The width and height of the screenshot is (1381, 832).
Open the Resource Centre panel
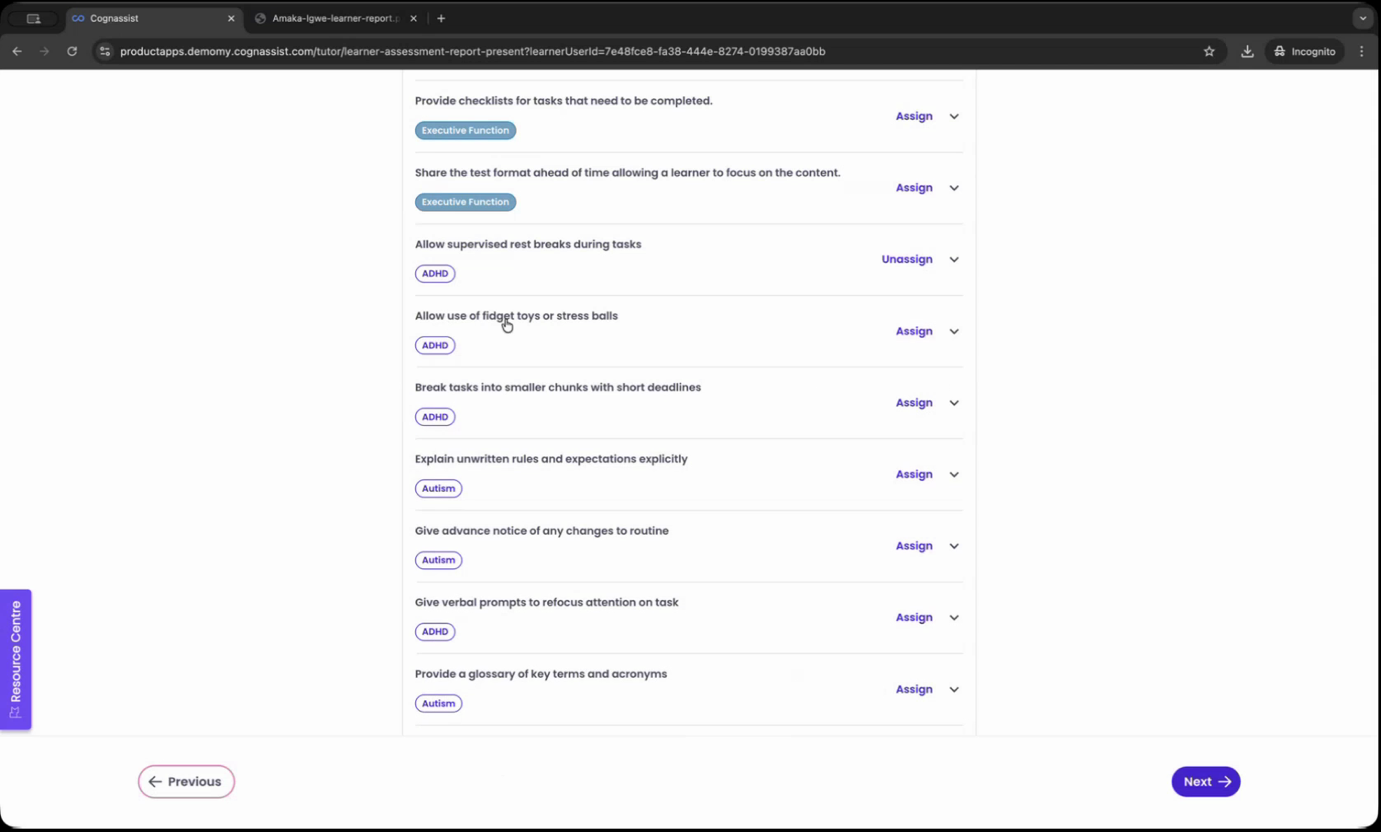[15, 659]
